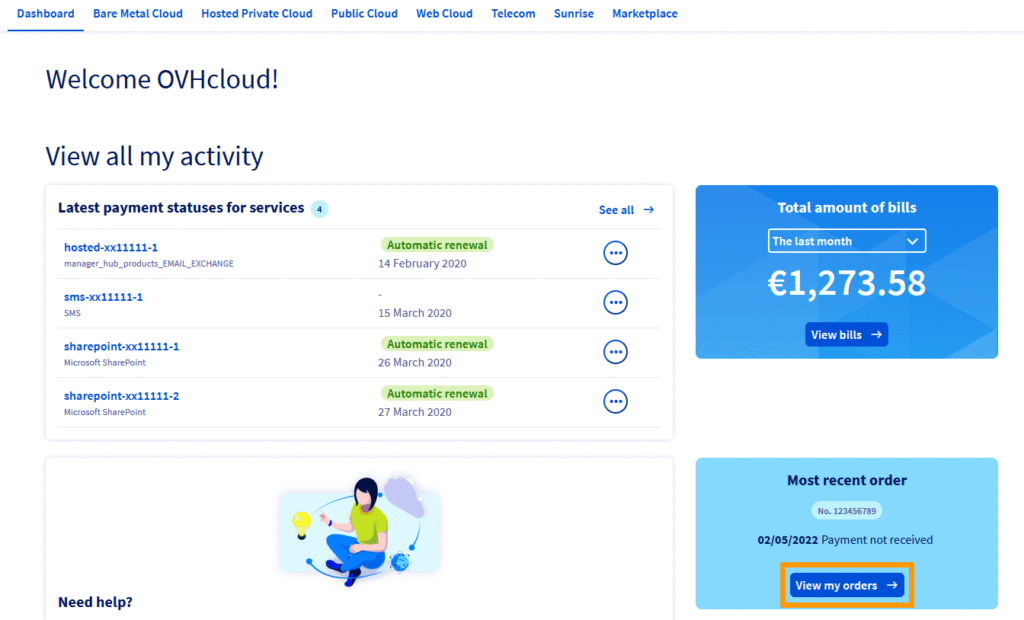
Task: Open actions menu for sharepoint-xx11111-1
Action: [615, 352]
